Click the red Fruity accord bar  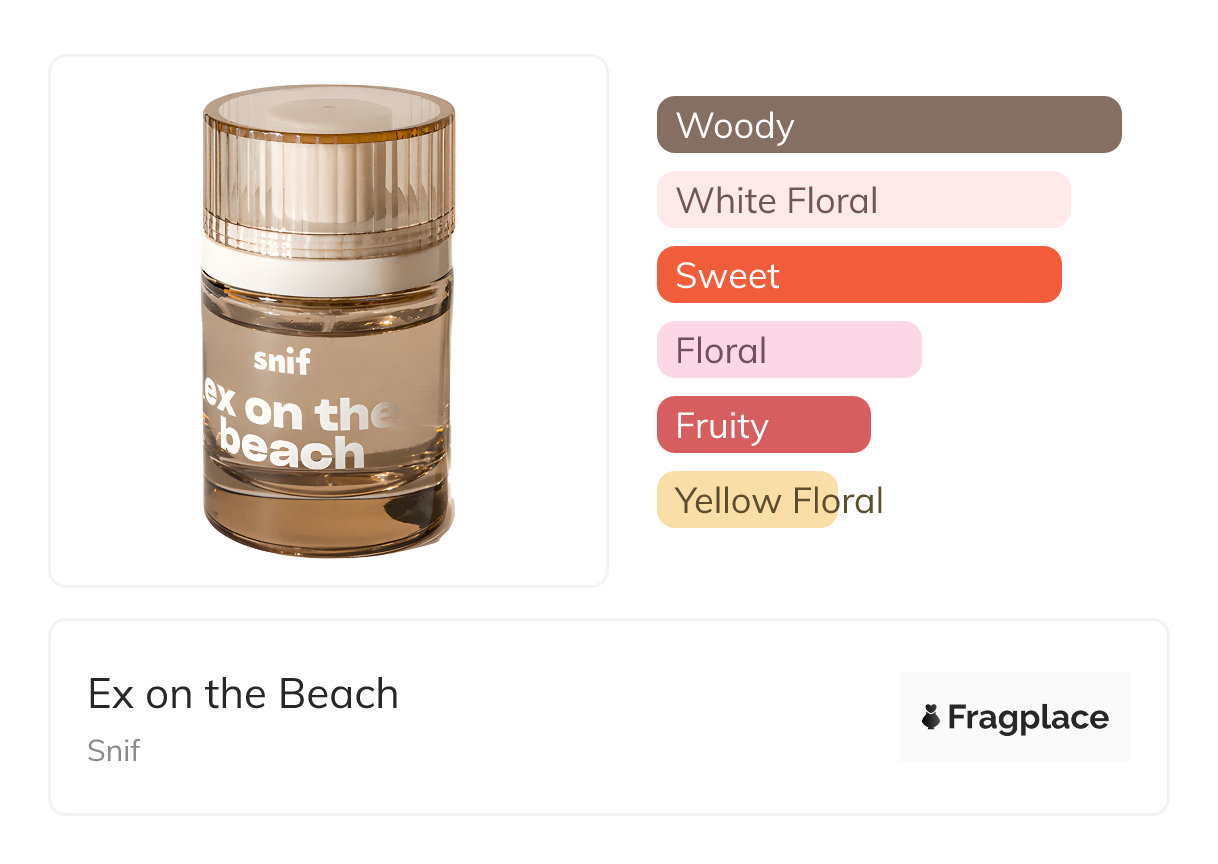coord(763,425)
